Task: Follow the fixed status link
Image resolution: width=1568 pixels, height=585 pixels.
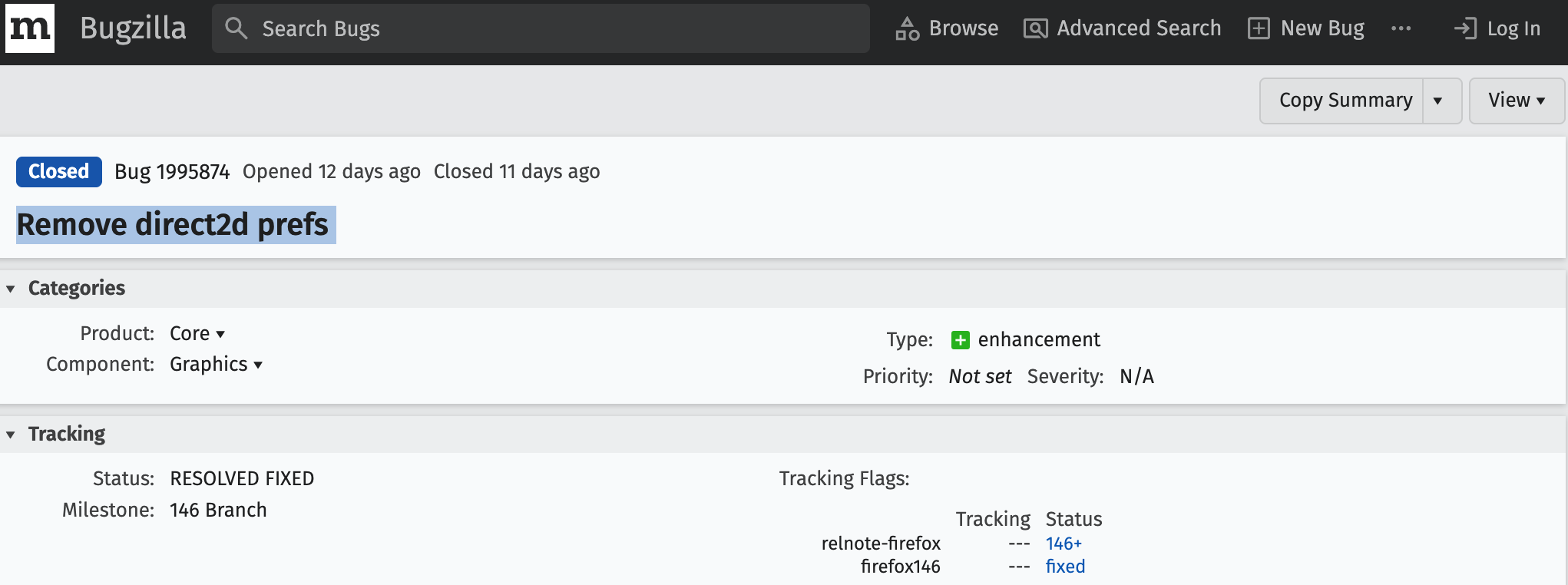Action: pyautogui.click(x=1065, y=567)
